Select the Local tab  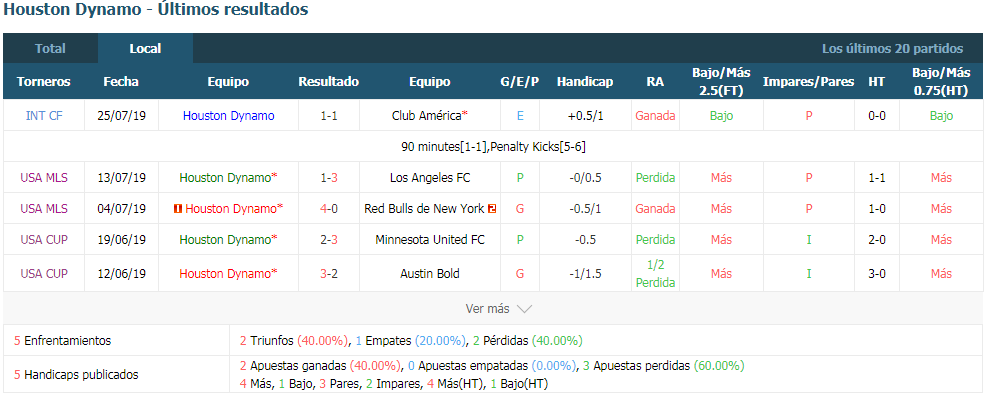click(146, 48)
